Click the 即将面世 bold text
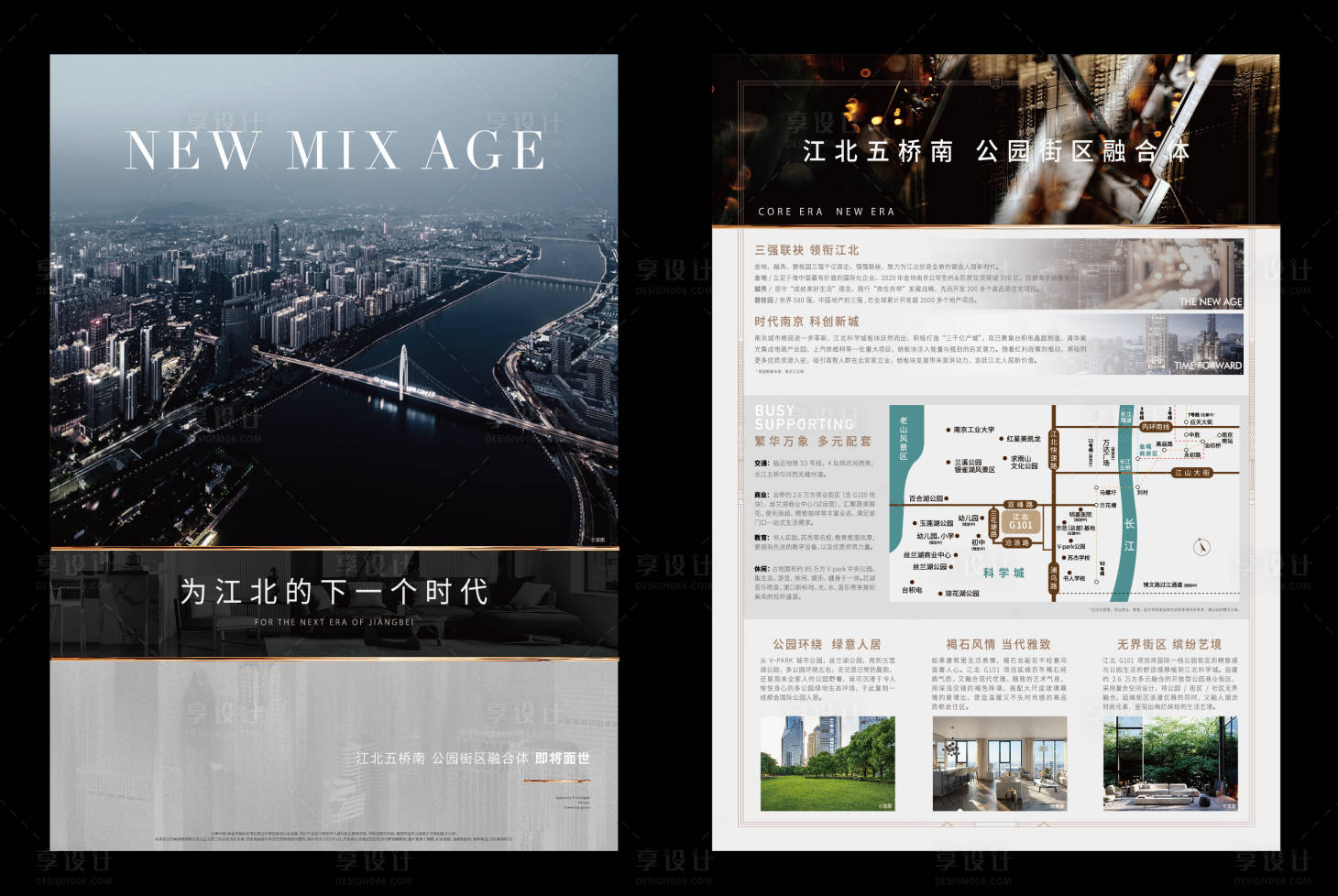1338x896 pixels. coord(563,759)
